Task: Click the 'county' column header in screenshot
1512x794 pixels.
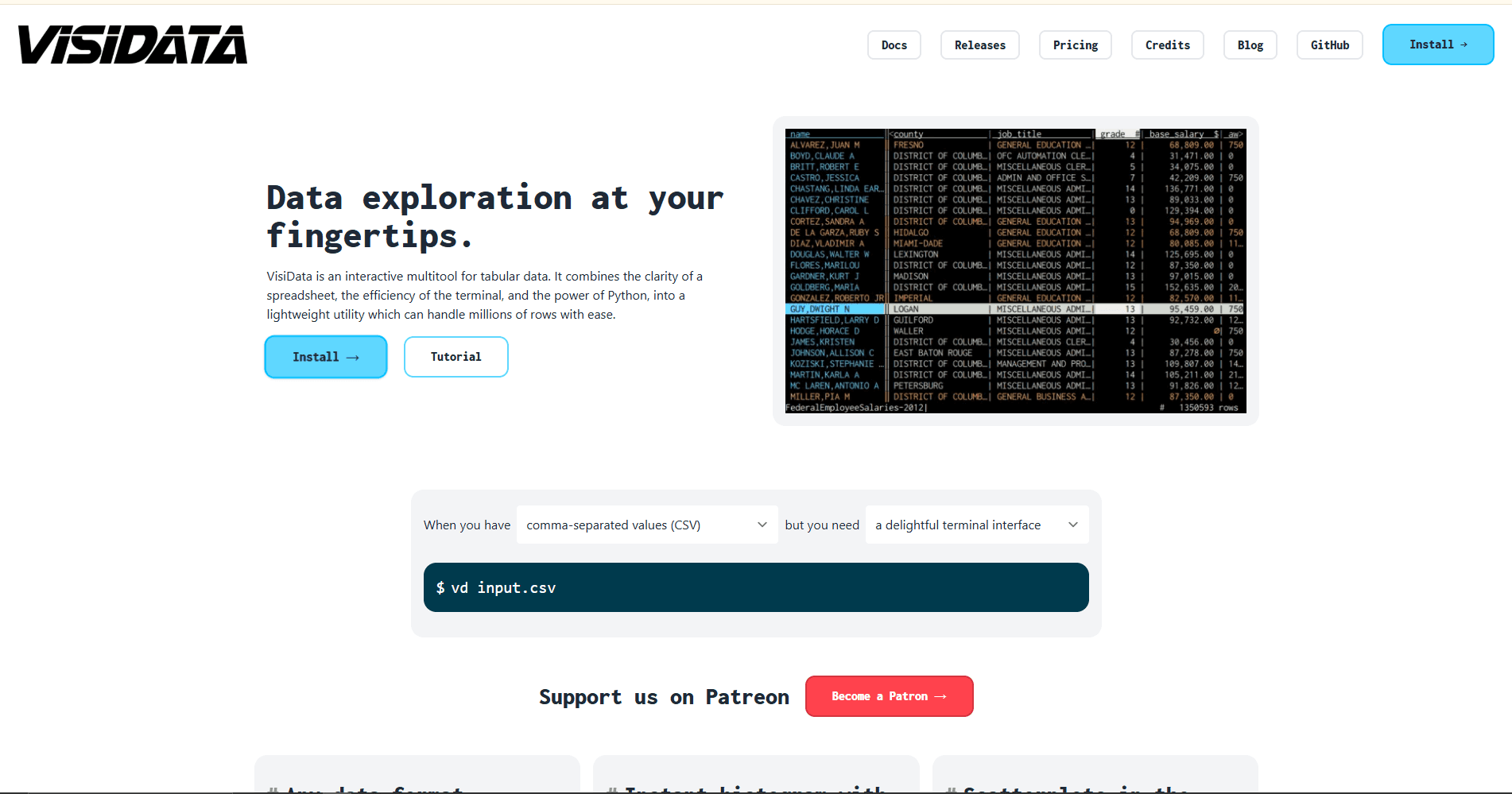Action: 908,134
